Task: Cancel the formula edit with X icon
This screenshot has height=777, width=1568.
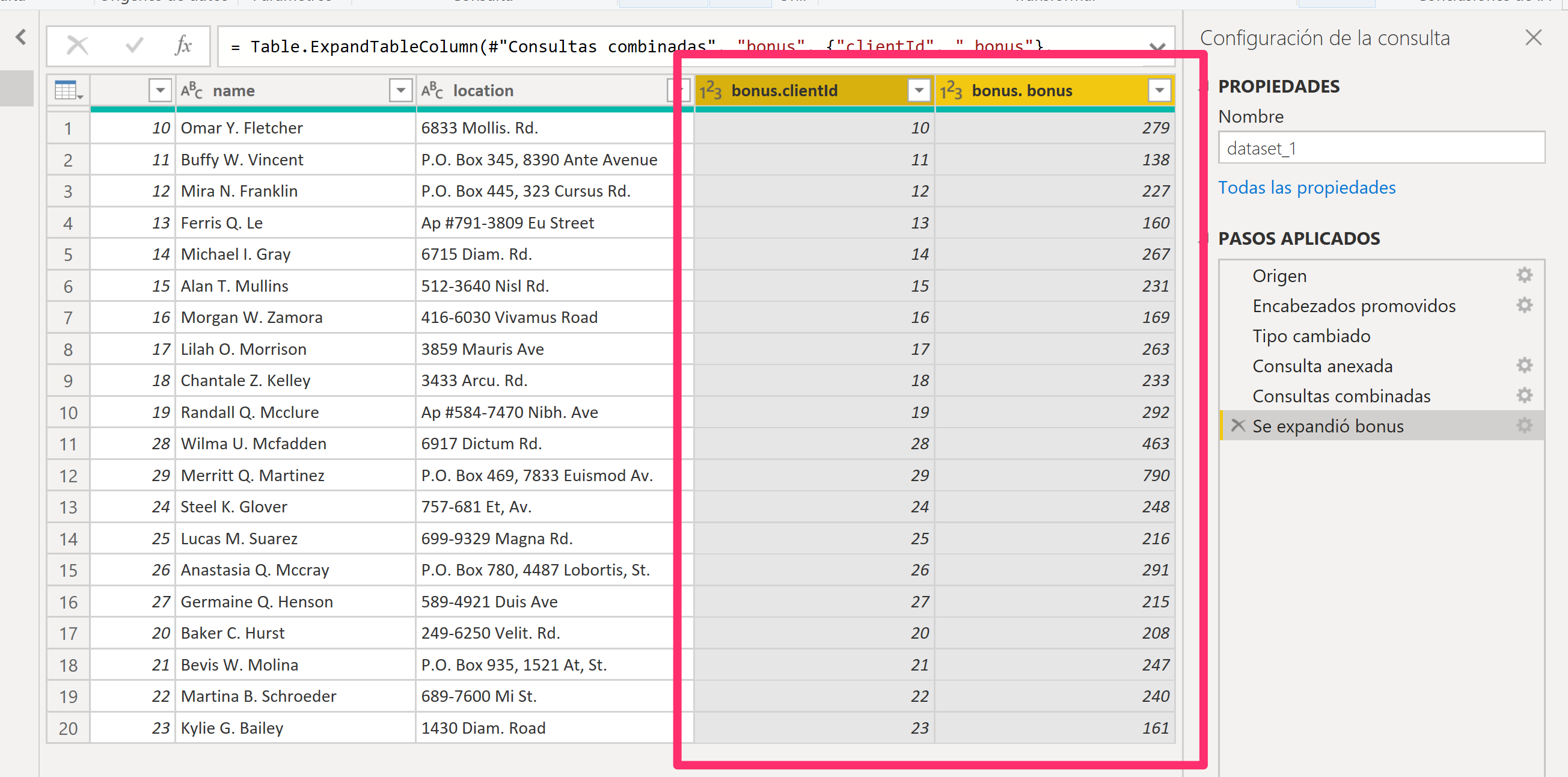Action: tap(78, 46)
